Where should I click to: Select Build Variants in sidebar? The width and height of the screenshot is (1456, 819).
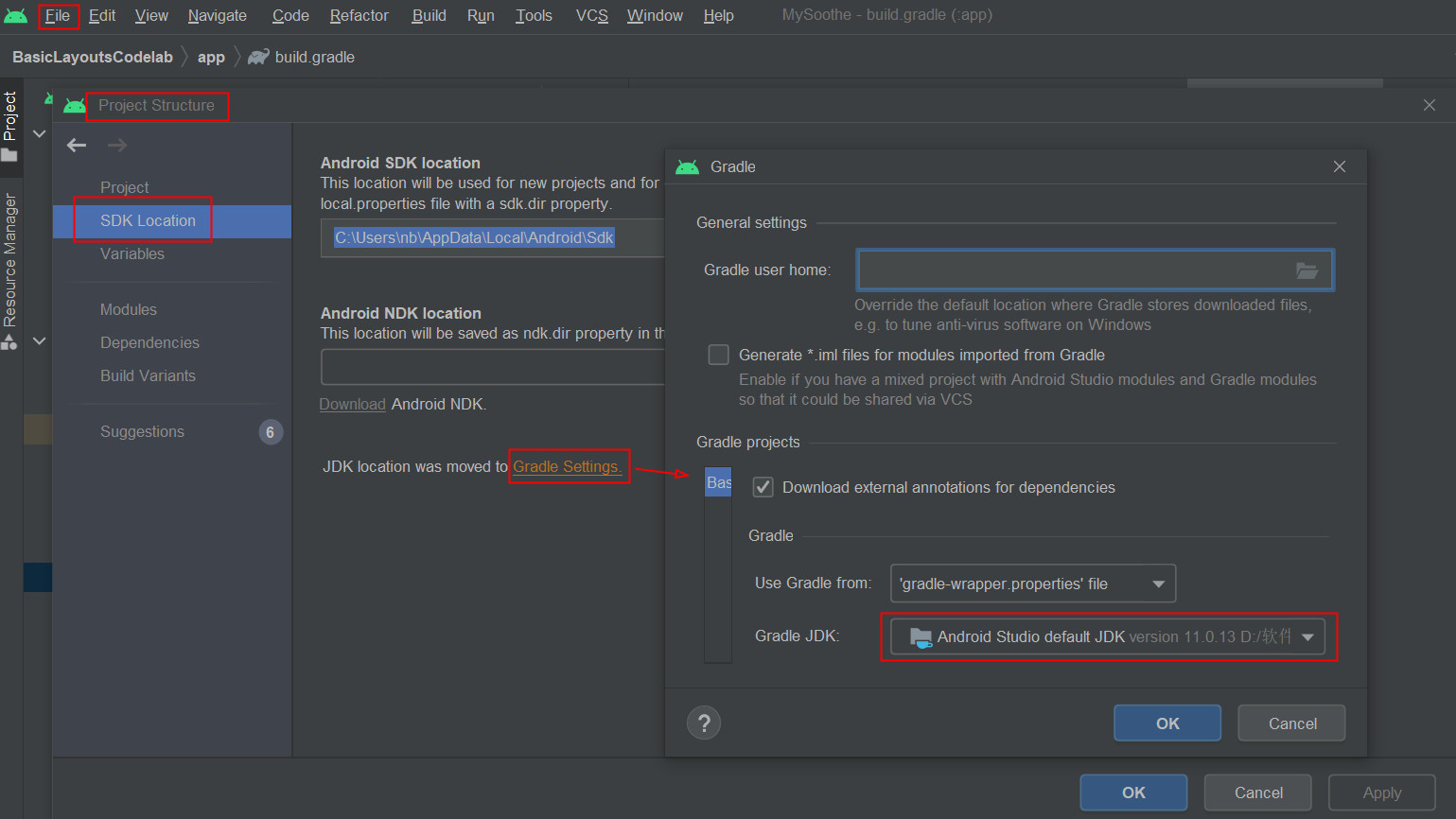(148, 376)
